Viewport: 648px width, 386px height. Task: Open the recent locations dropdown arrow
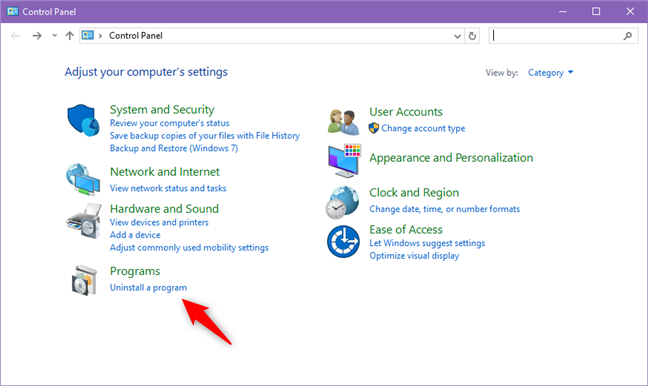click(54, 36)
